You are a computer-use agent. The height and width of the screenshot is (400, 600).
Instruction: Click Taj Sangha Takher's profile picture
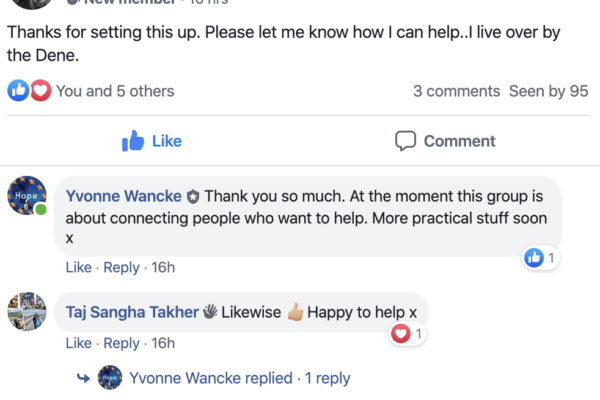[x=26, y=311]
